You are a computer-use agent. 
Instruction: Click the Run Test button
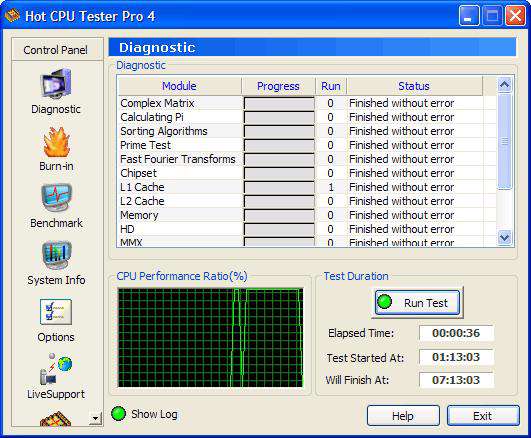(417, 302)
